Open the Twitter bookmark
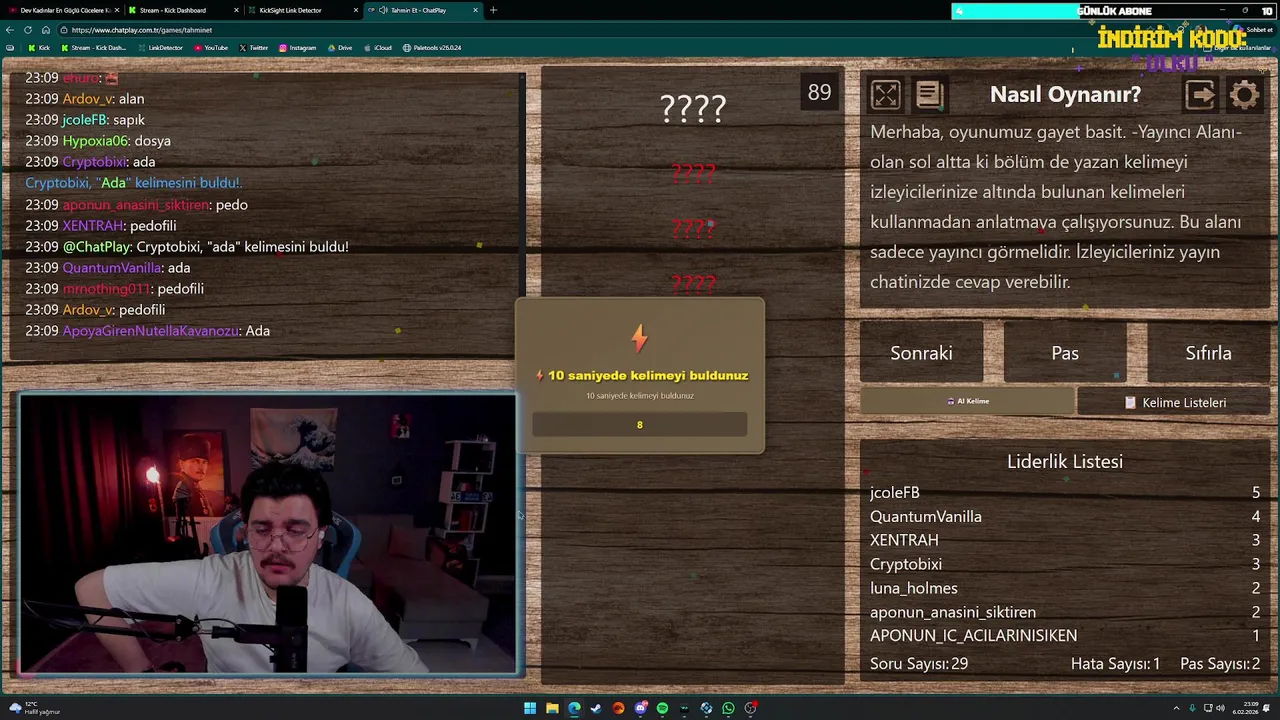This screenshot has width=1280, height=720. pyautogui.click(x=254, y=48)
